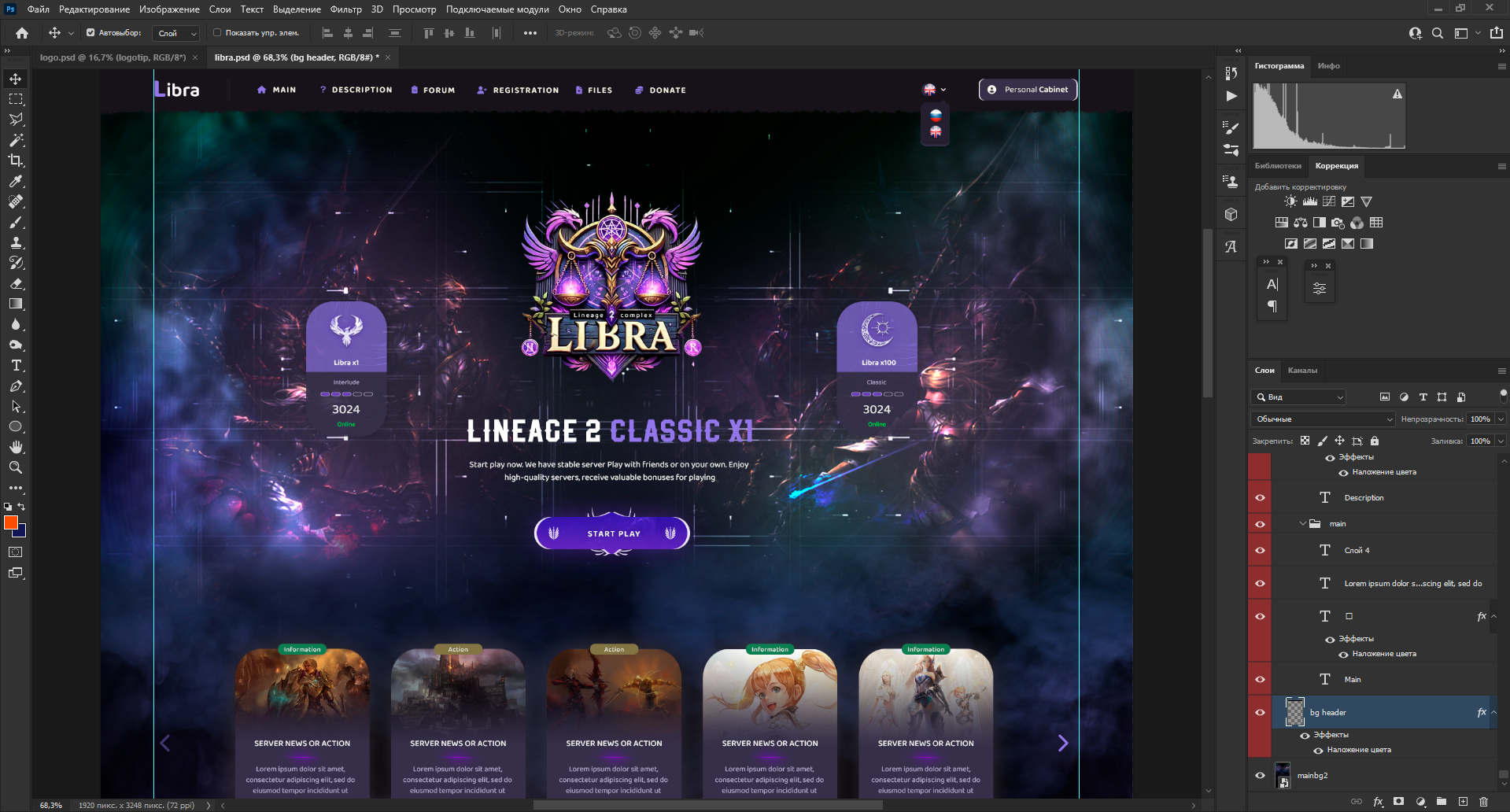Hide the mainbg2 layer
The width and height of the screenshot is (1510, 812).
[1260, 776]
